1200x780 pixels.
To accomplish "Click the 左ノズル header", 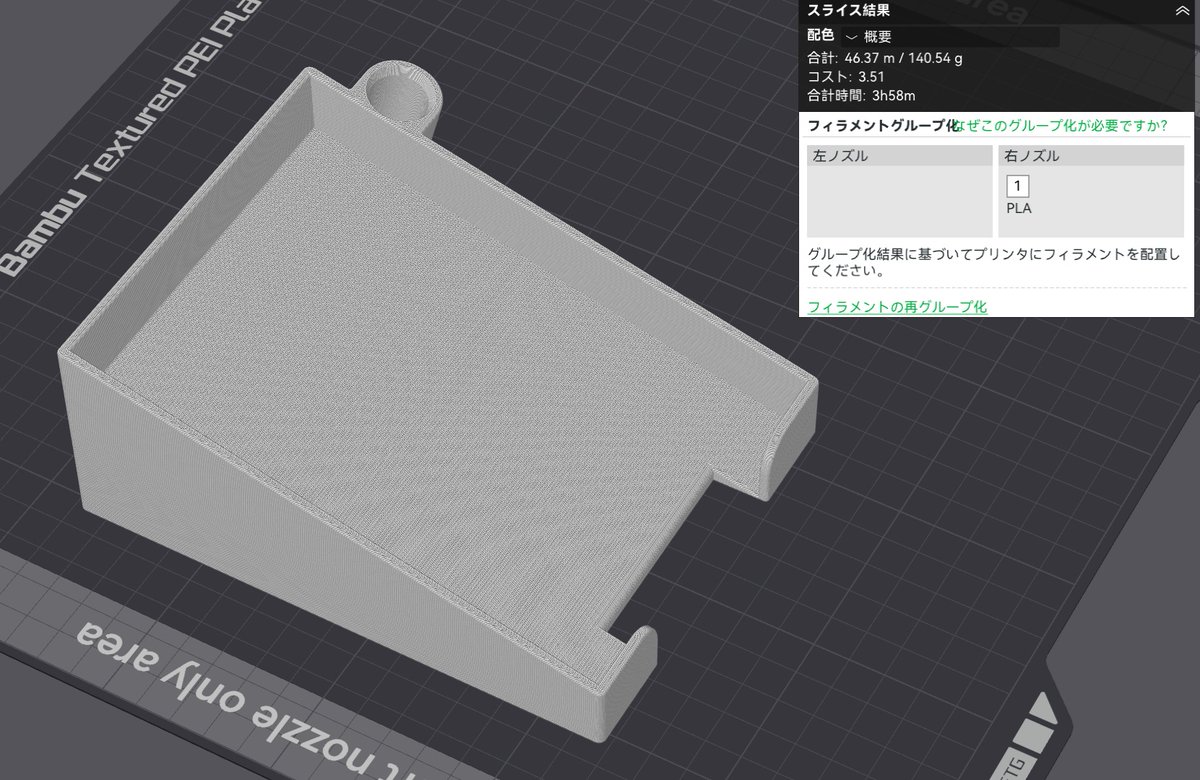I will [900, 156].
